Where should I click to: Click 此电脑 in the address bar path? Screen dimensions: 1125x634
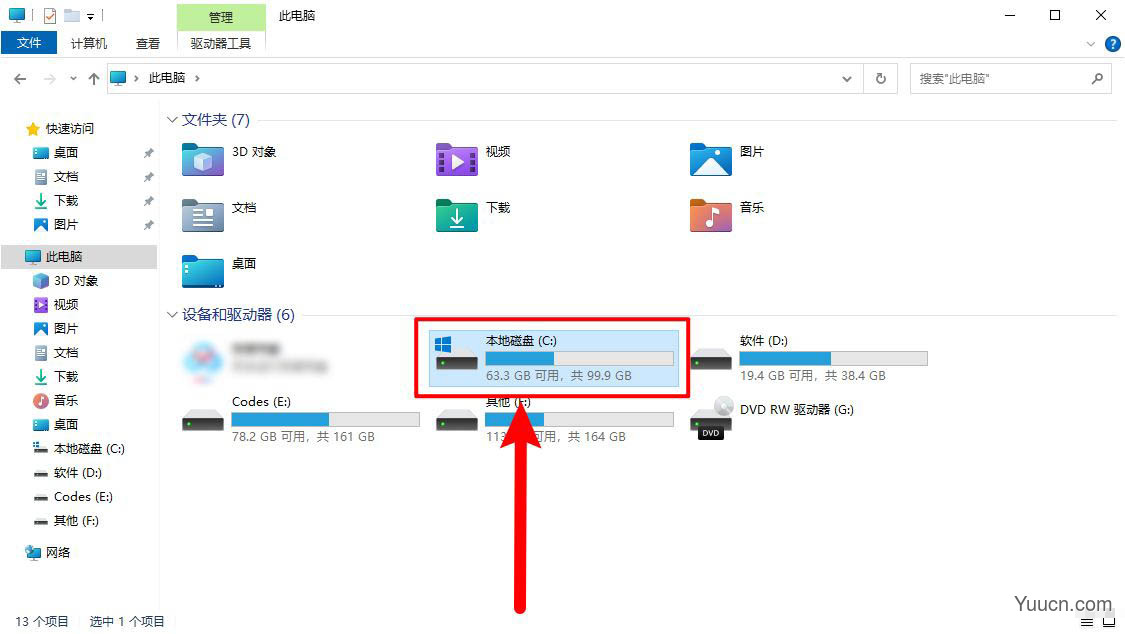point(166,78)
